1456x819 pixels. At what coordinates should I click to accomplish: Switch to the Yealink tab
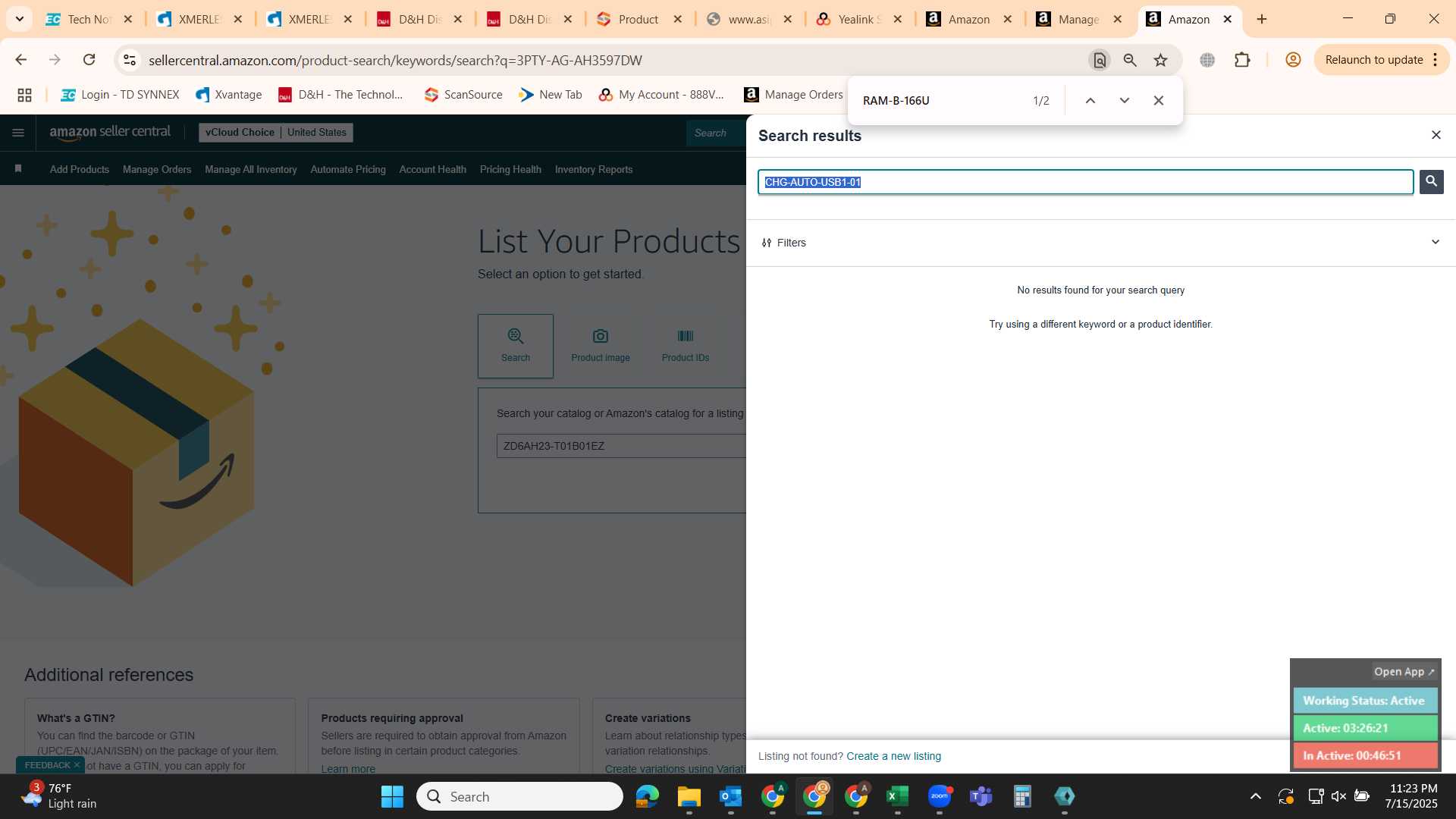tap(859, 19)
